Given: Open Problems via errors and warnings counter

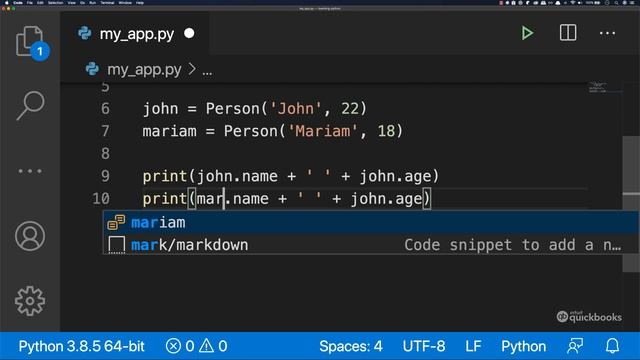Looking at the screenshot, I should (x=196, y=347).
